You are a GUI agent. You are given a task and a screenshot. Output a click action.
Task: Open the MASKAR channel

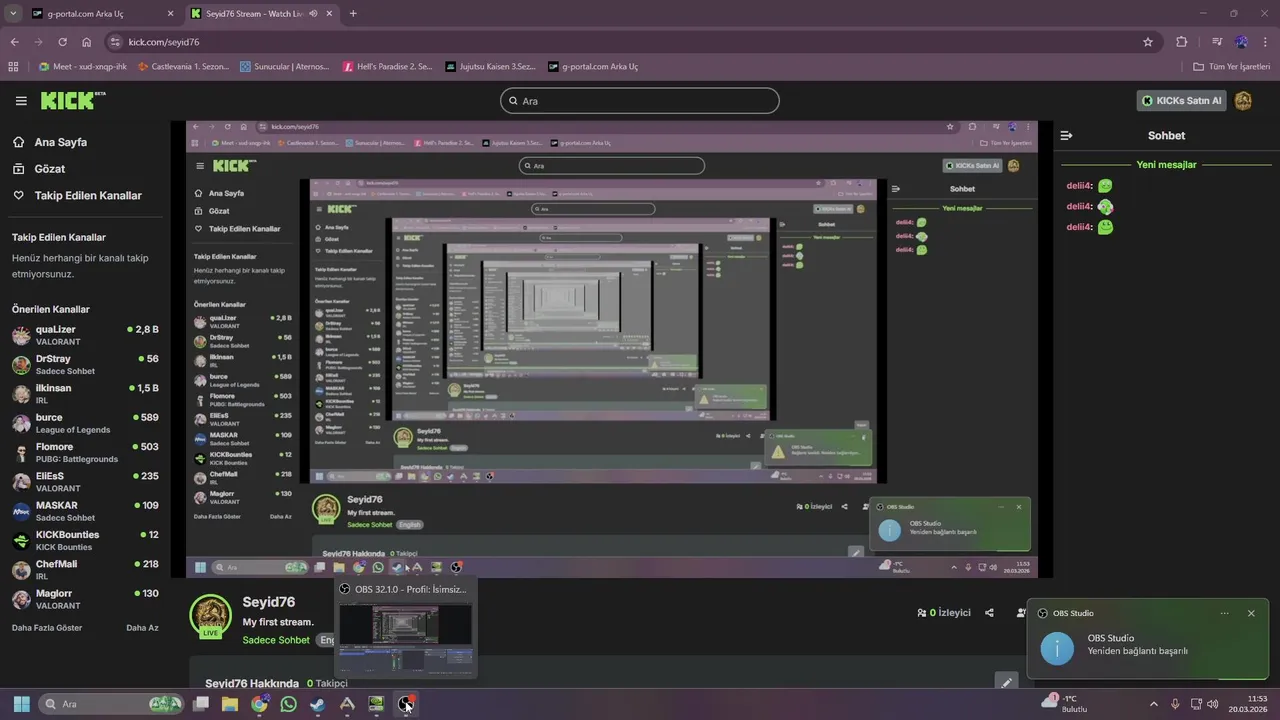85,511
